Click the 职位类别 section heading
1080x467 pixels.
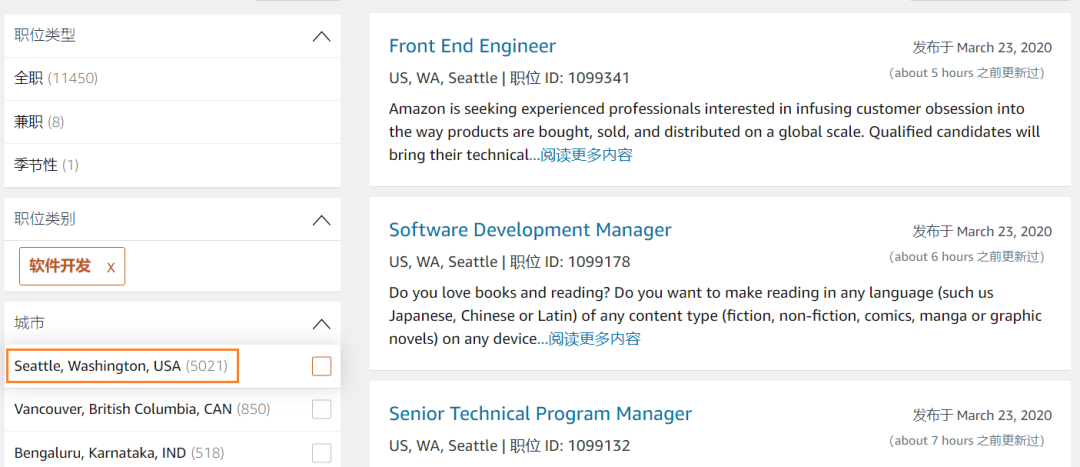[x=45, y=220]
